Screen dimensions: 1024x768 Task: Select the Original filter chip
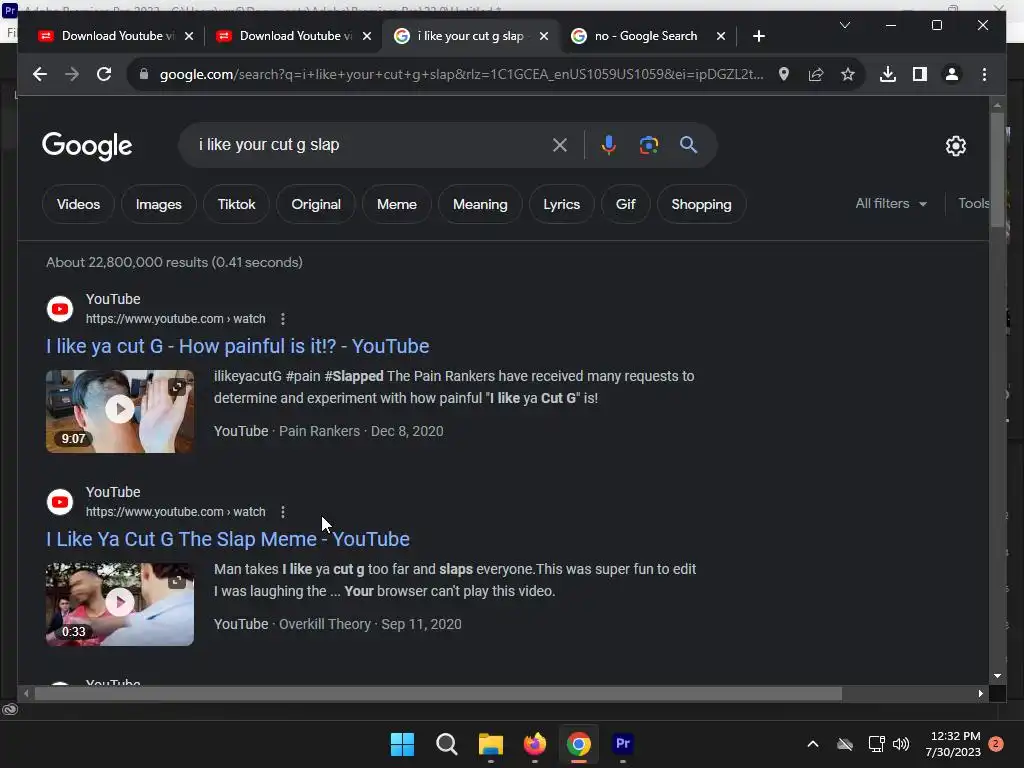pos(316,204)
